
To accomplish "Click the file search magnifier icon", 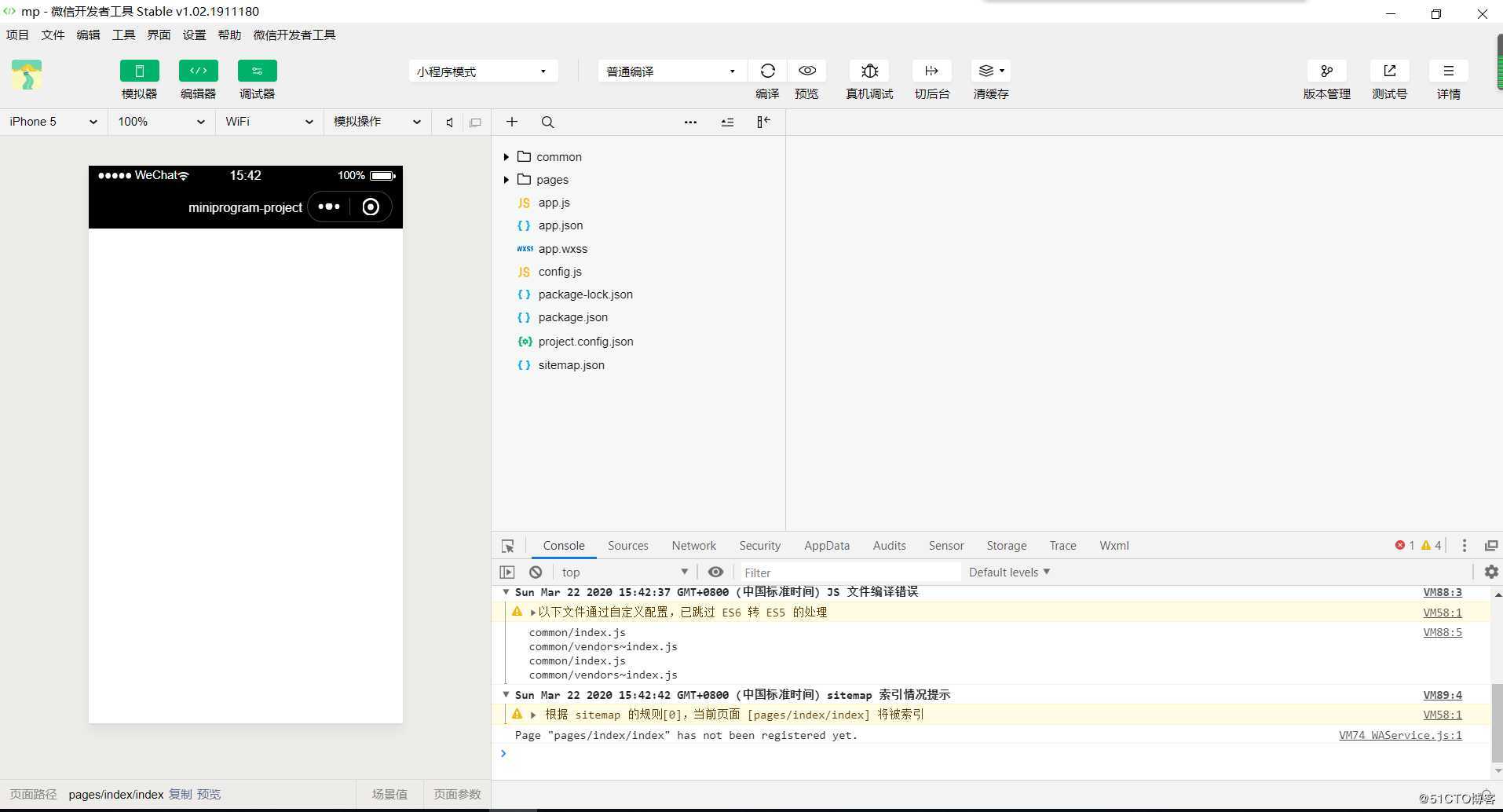I will pyautogui.click(x=548, y=122).
